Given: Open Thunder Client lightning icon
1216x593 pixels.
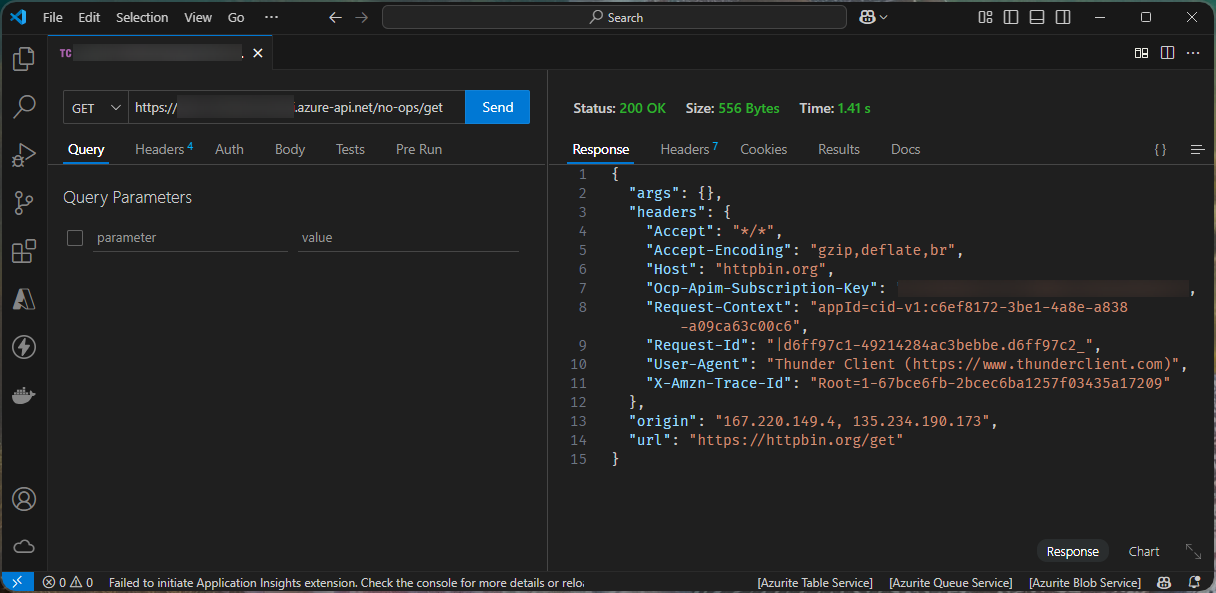Looking at the screenshot, I should coord(23,347).
